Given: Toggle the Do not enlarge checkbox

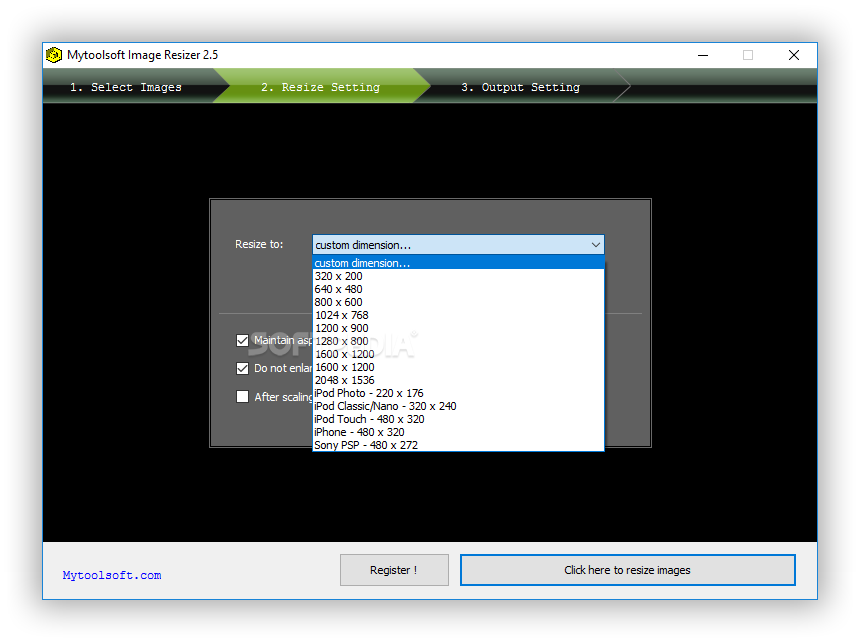Looking at the screenshot, I should click(242, 368).
